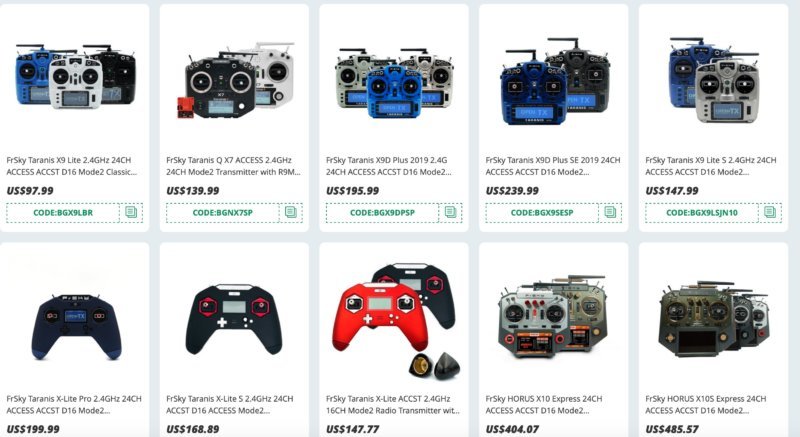The height and width of the screenshot is (437, 800).
Task: Open FrSky Taranis Q X7 ACCESS title
Action: pos(234,166)
